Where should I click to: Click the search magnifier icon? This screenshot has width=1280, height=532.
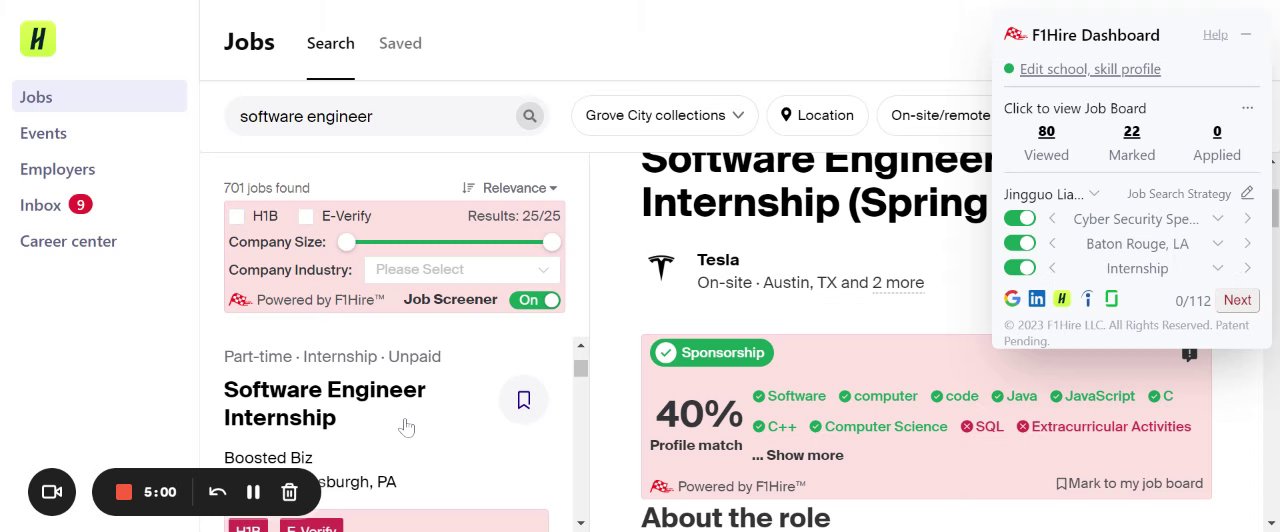coord(530,116)
